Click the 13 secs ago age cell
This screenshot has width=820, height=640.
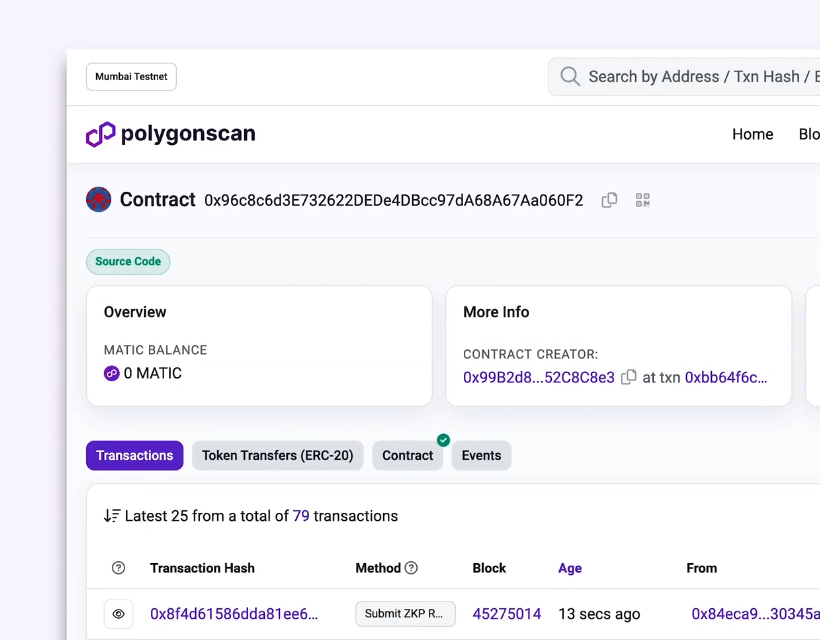click(599, 614)
